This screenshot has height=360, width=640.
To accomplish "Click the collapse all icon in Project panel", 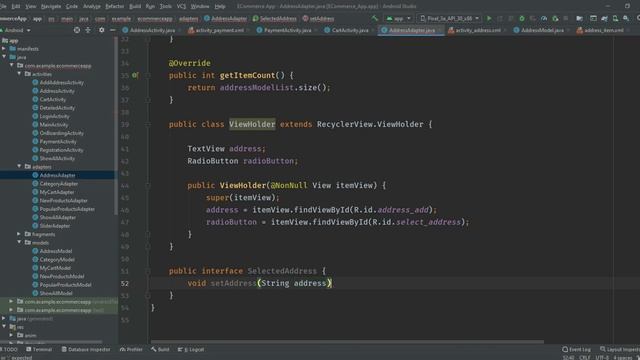I will tap(88, 30).
